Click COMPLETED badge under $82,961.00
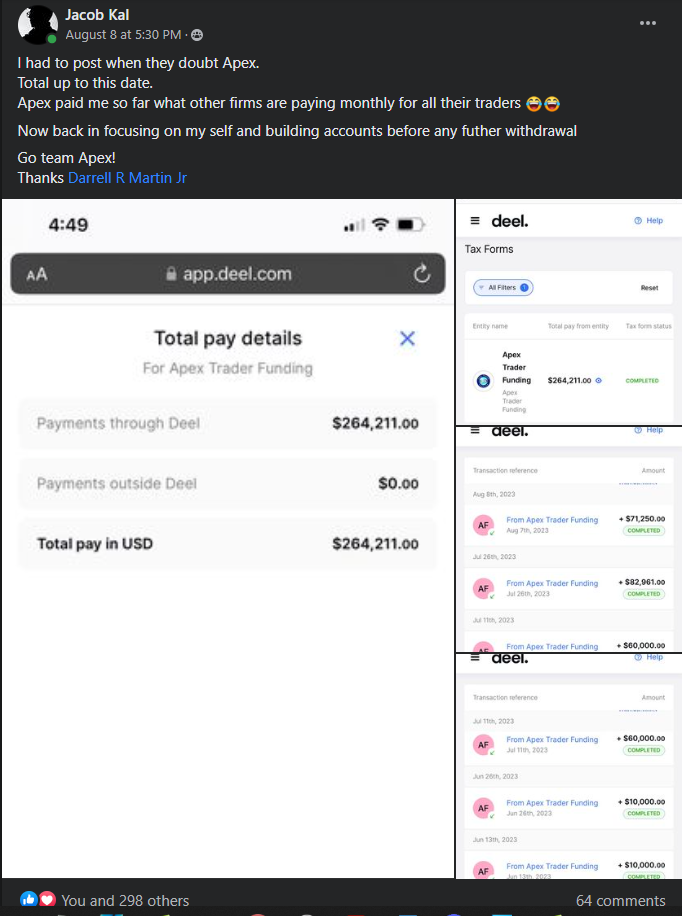This screenshot has height=916, width=682. (644, 594)
